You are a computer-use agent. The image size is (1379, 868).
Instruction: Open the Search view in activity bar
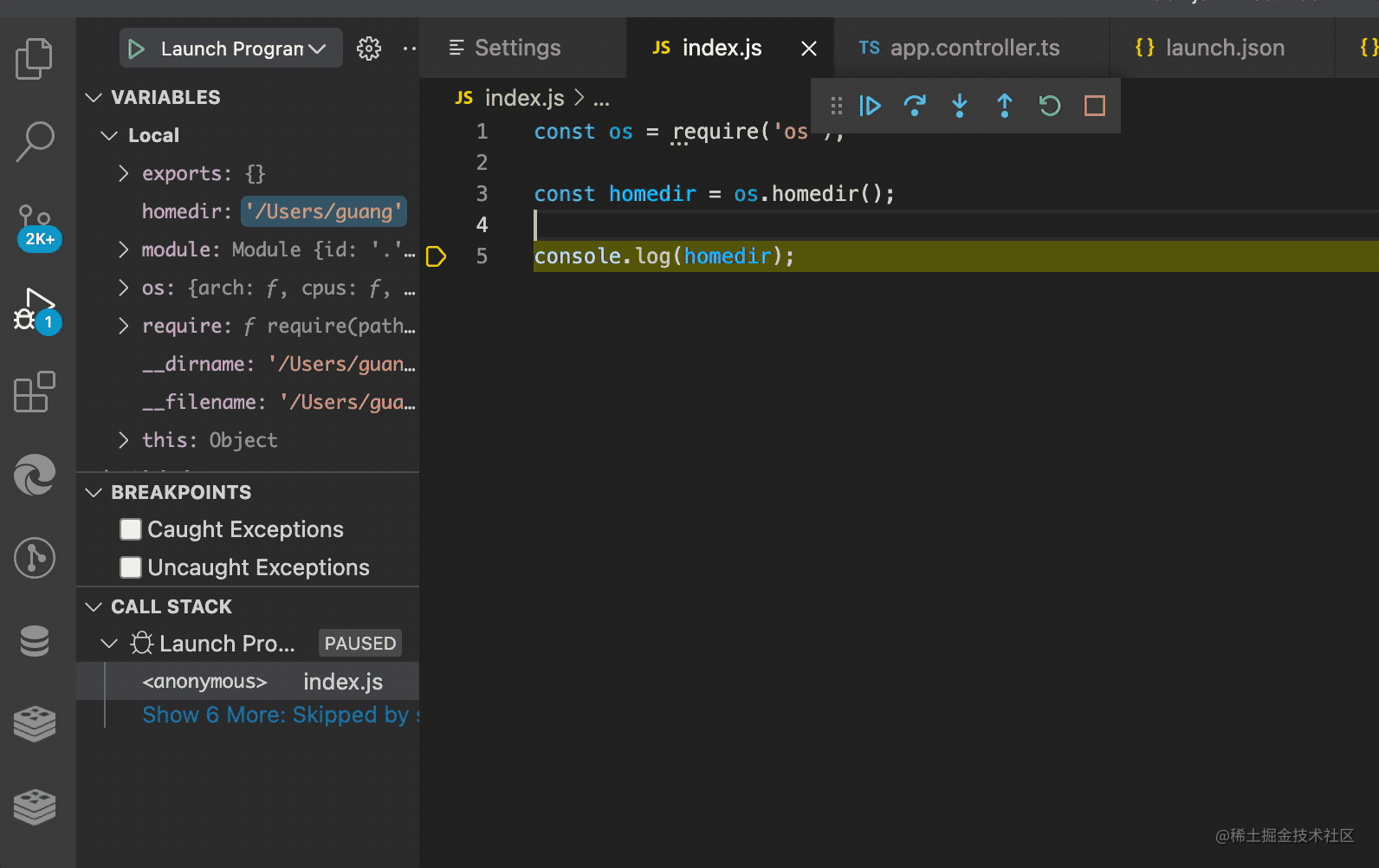coord(35,141)
